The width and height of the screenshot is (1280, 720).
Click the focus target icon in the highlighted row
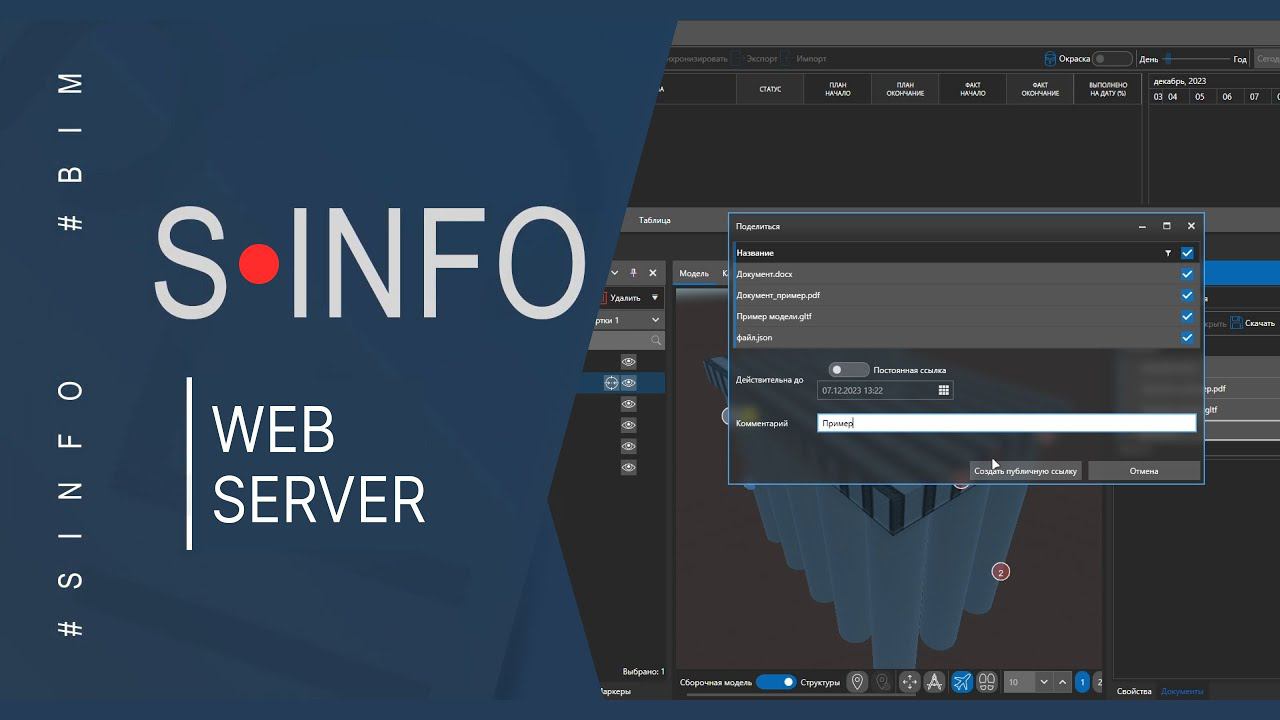pos(611,382)
